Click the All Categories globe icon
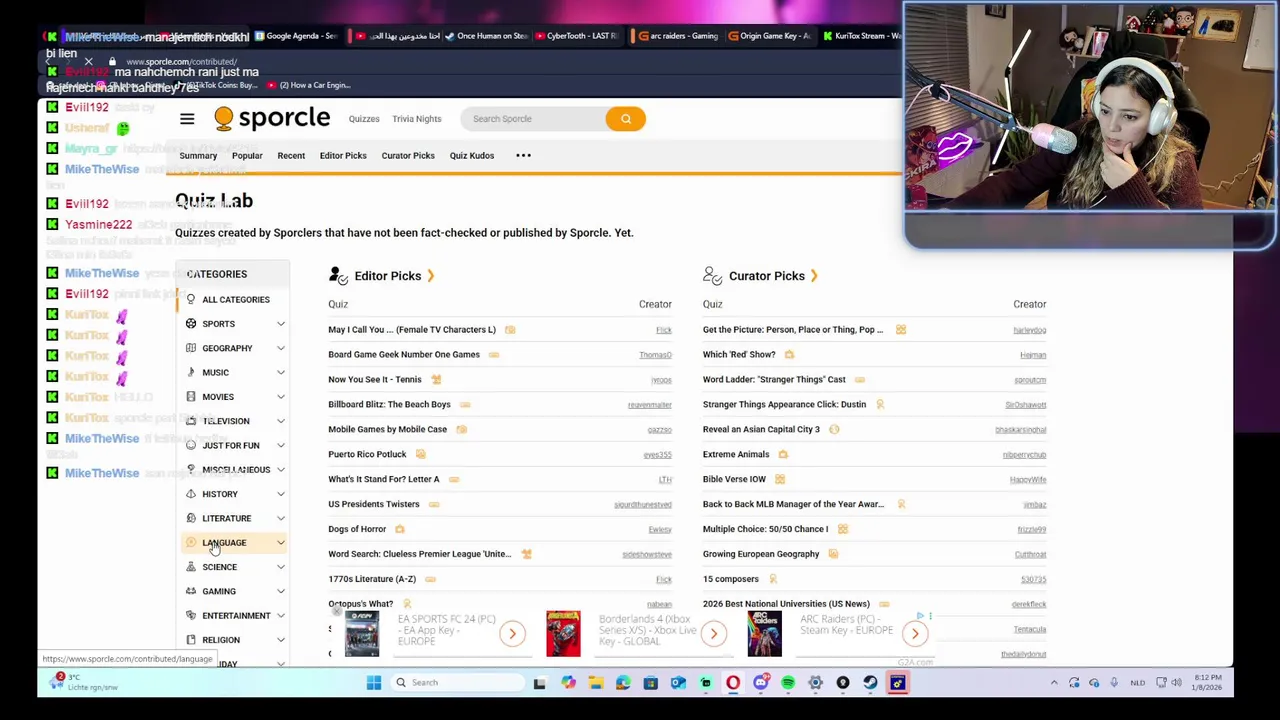Screen dimensions: 1280x720 [x=191, y=299]
